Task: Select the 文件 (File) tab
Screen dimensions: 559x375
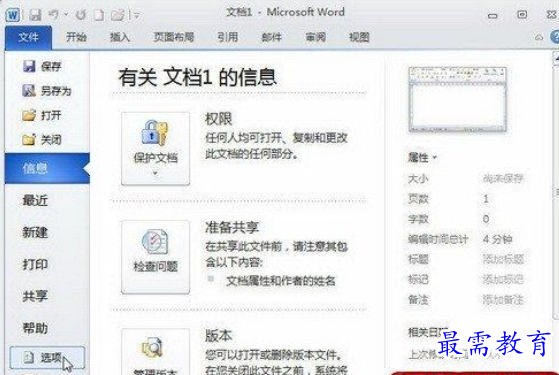Action: 28,38
